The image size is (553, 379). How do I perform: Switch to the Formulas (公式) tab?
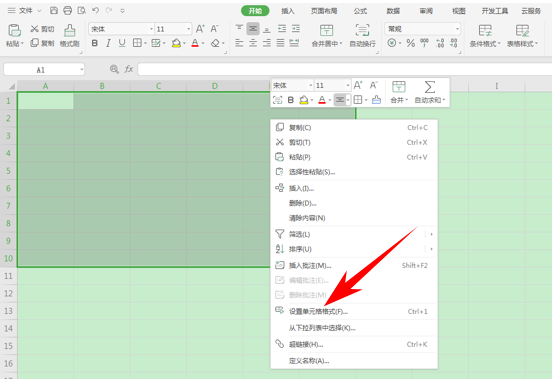click(360, 11)
